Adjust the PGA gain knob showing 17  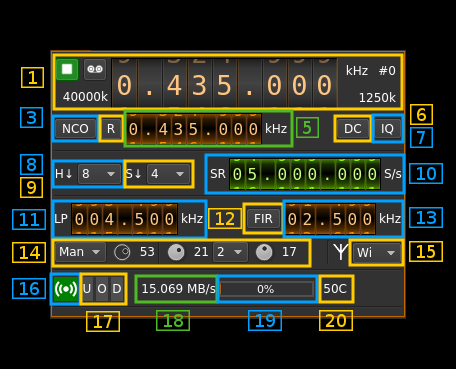264,252
